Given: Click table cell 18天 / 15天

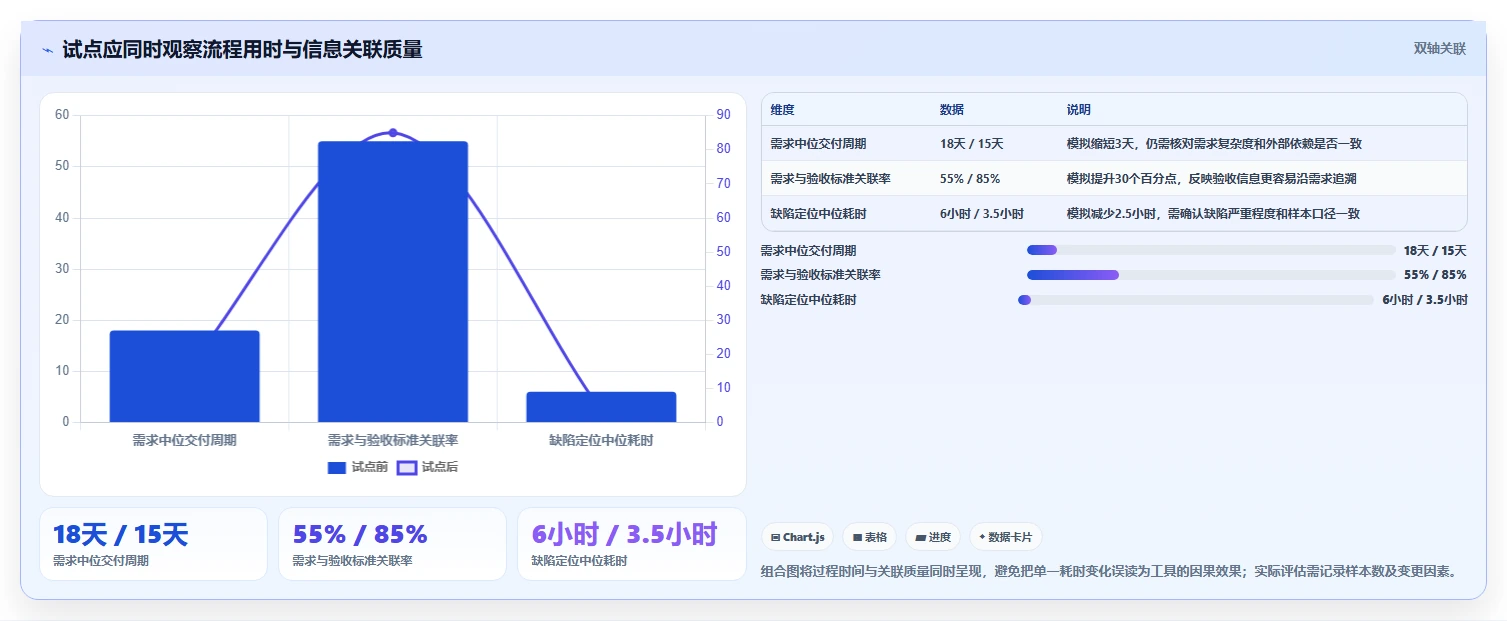Looking at the screenshot, I should 971,144.
